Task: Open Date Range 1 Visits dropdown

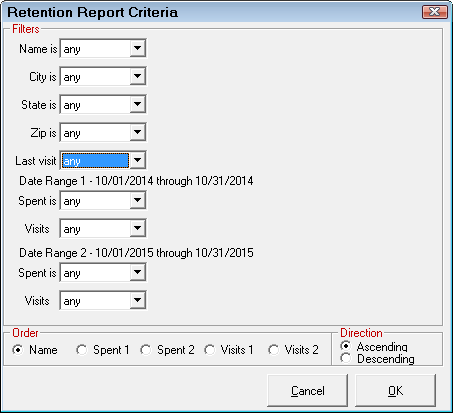Action: (x=137, y=228)
